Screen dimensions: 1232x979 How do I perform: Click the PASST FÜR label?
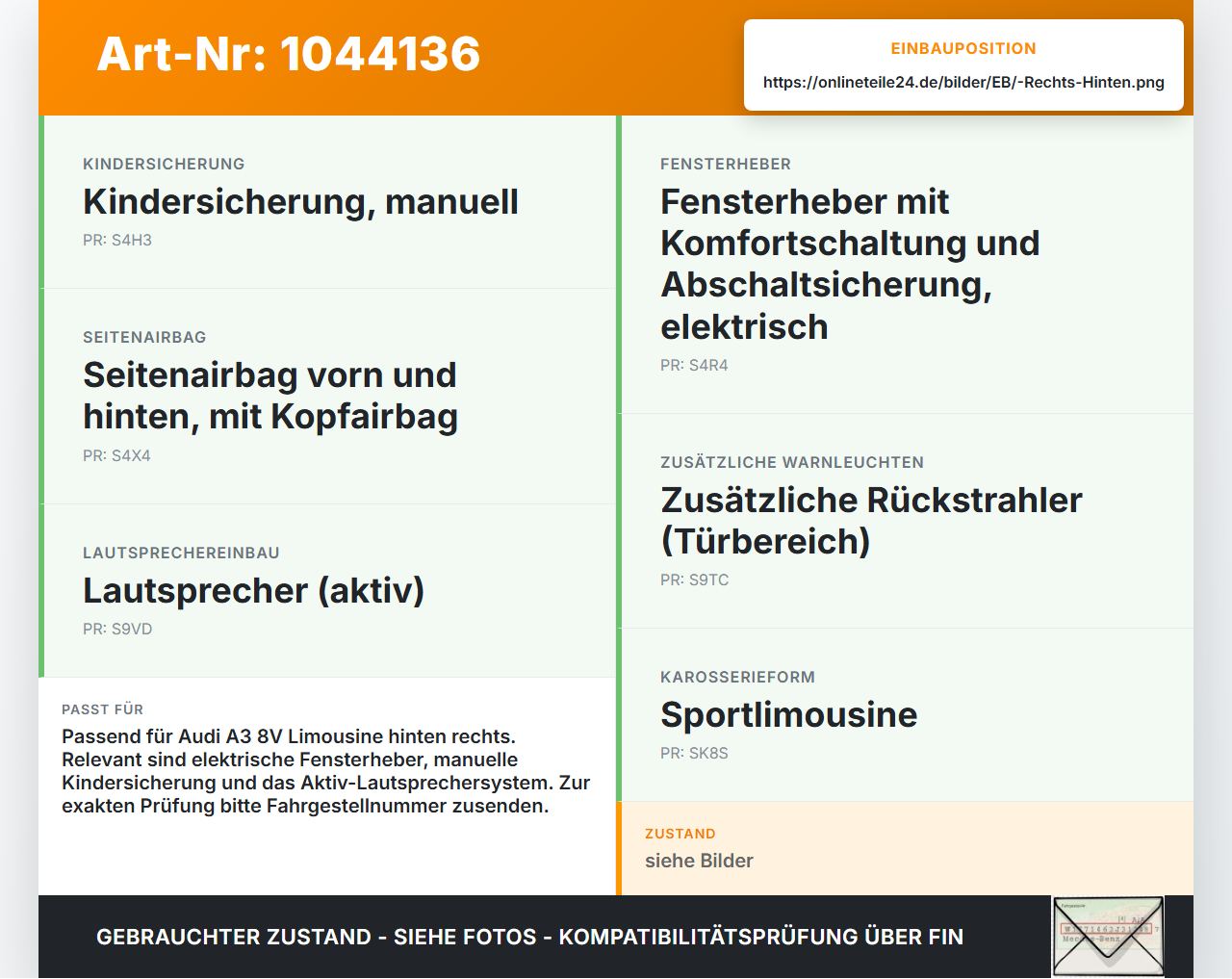click(x=102, y=710)
